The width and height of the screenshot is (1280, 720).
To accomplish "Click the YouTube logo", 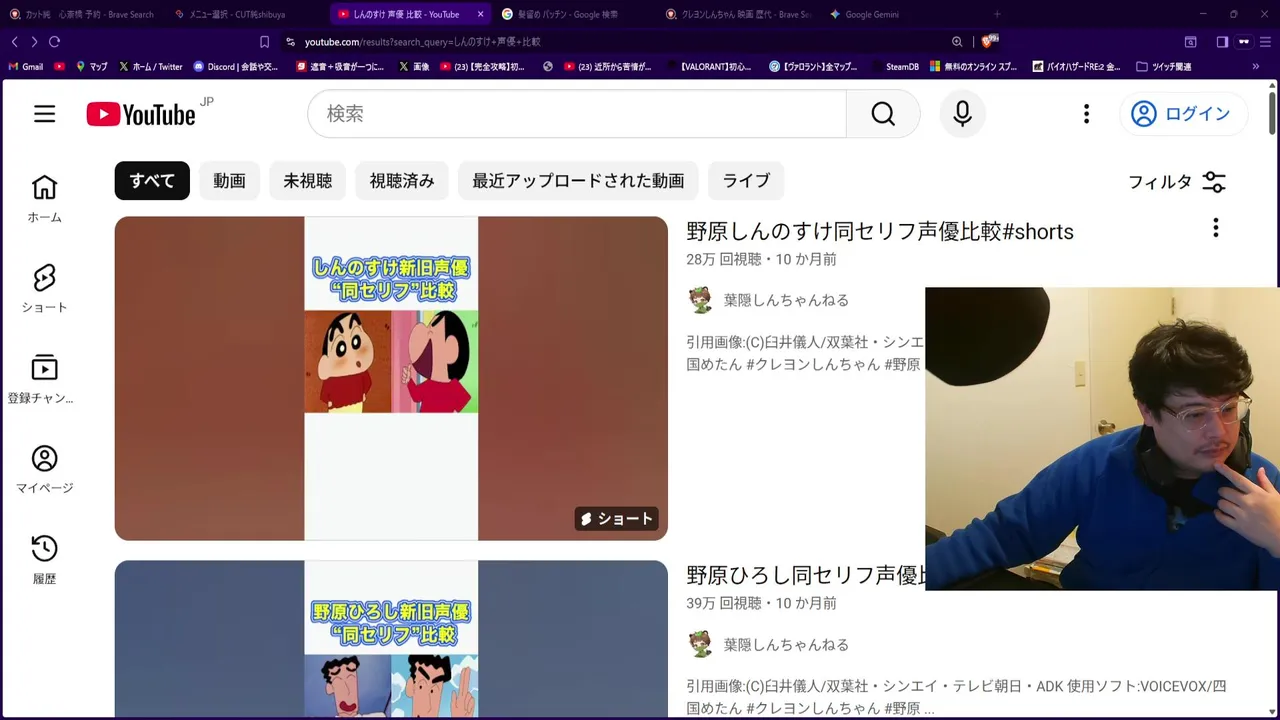I will tap(141, 114).
